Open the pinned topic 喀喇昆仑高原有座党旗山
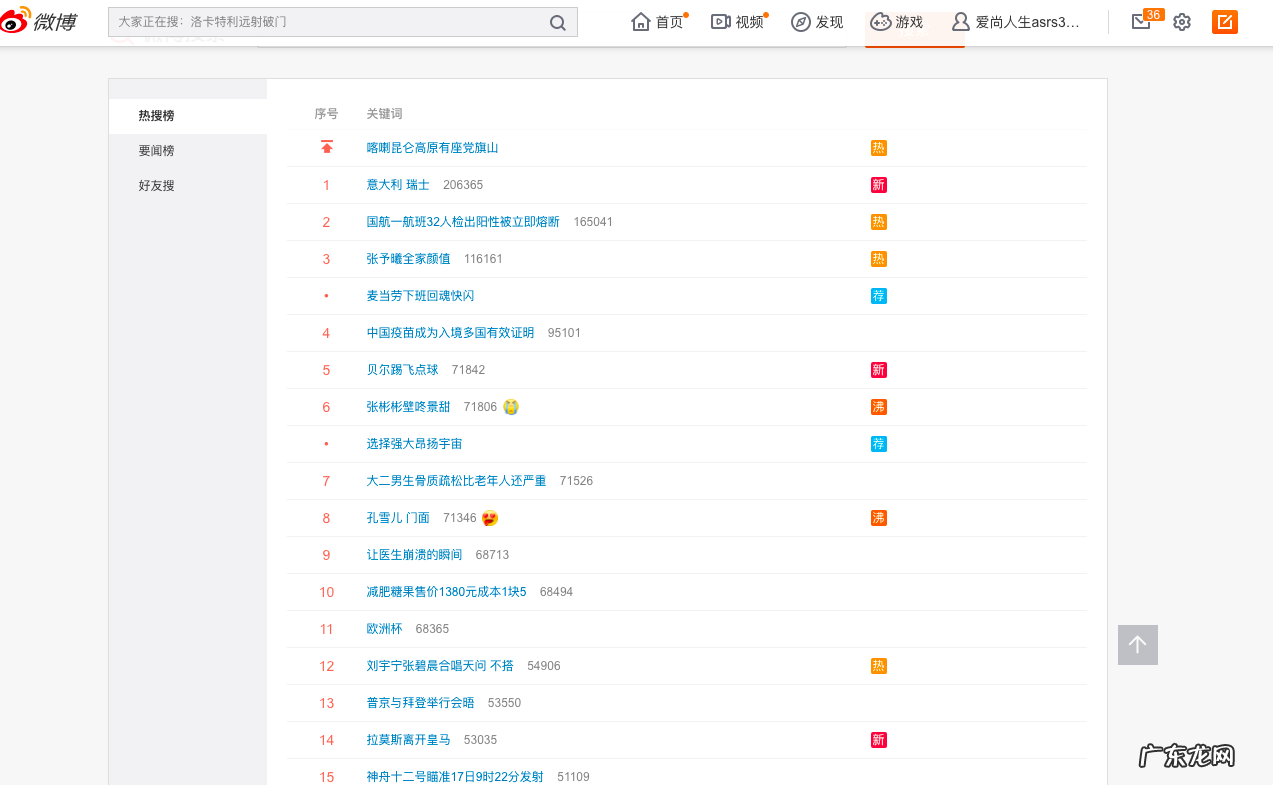Image resolution: width=1273 pixels, height=785 pixels. pos(432,148)
